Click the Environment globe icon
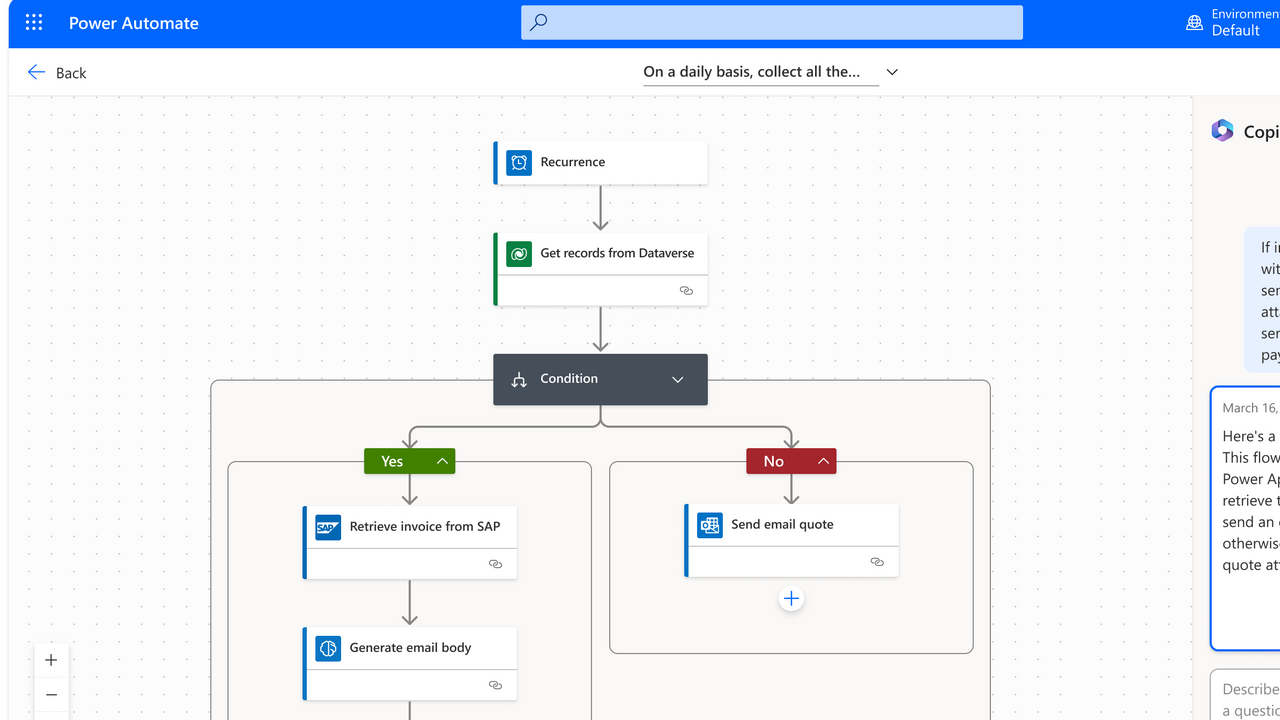Viewport: 1280px width, 720px height. (1194, 23)
